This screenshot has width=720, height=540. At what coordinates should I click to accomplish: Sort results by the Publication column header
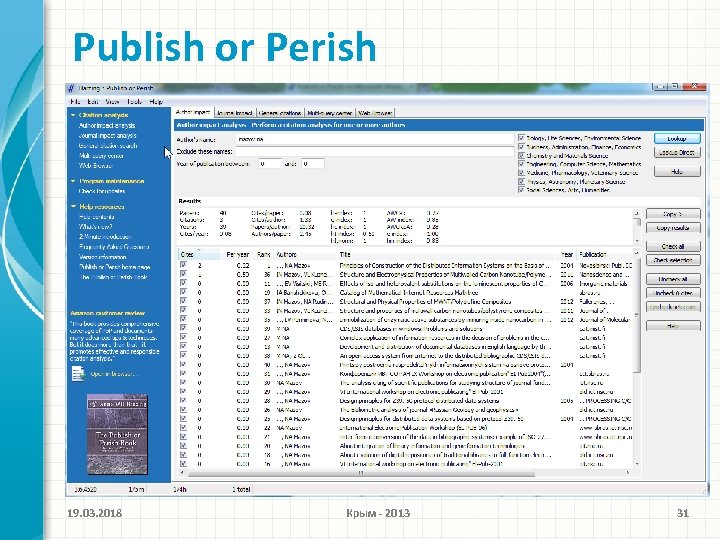click(605, 254)
